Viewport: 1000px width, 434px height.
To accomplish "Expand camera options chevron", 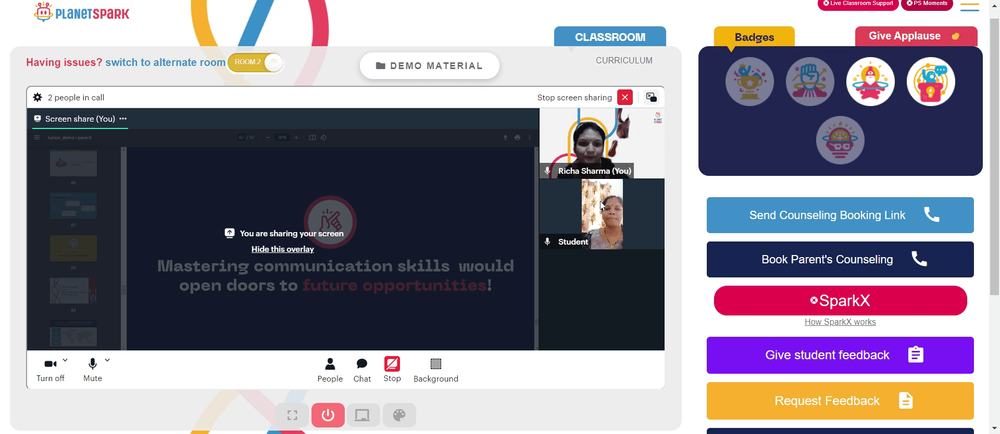I will click(x=66, y=360).
